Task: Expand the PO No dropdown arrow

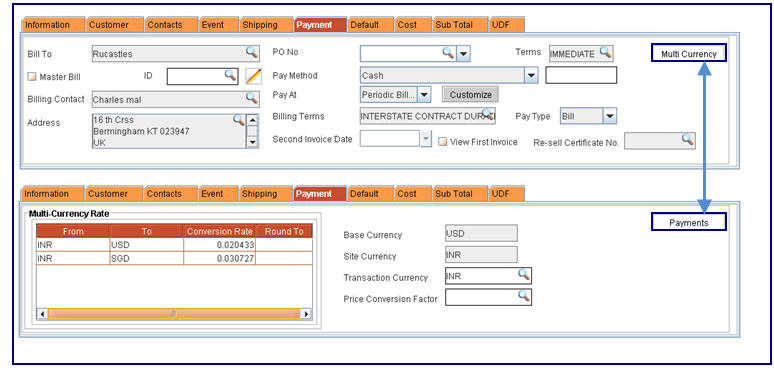Action: (463, 53)
